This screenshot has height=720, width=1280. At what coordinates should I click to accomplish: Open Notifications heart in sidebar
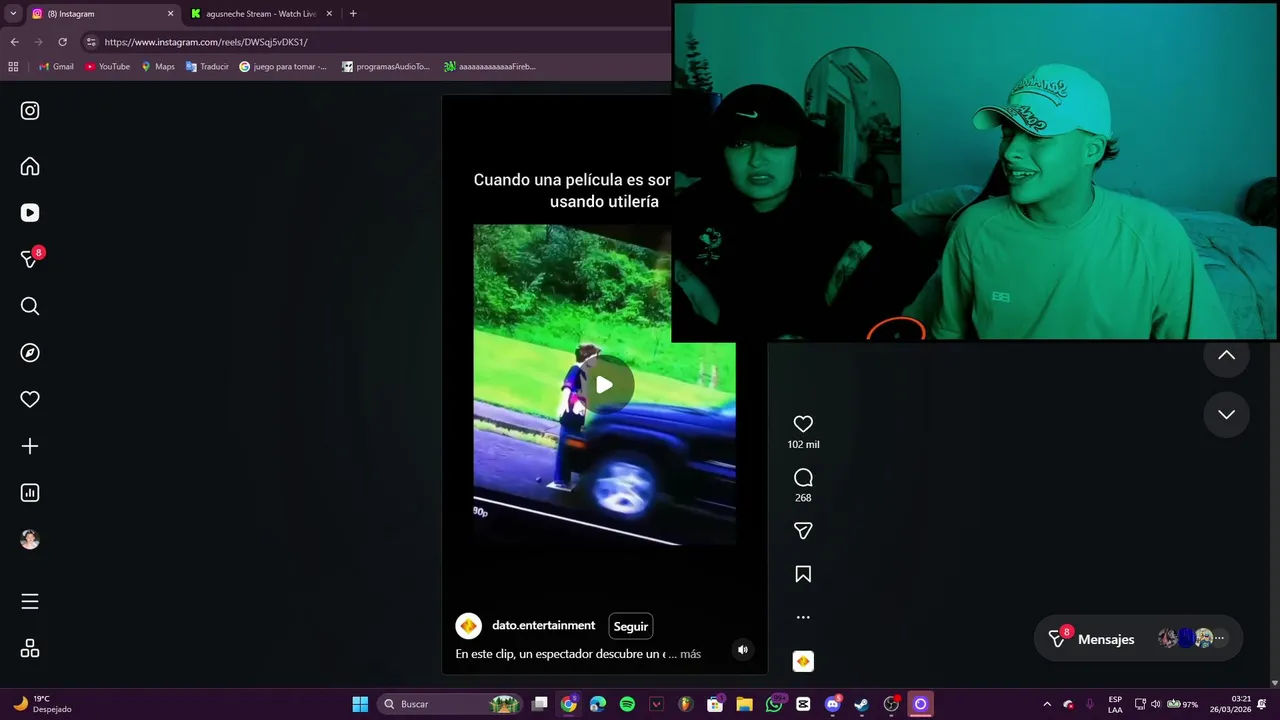pyautogui.click(x=30, y=399)
